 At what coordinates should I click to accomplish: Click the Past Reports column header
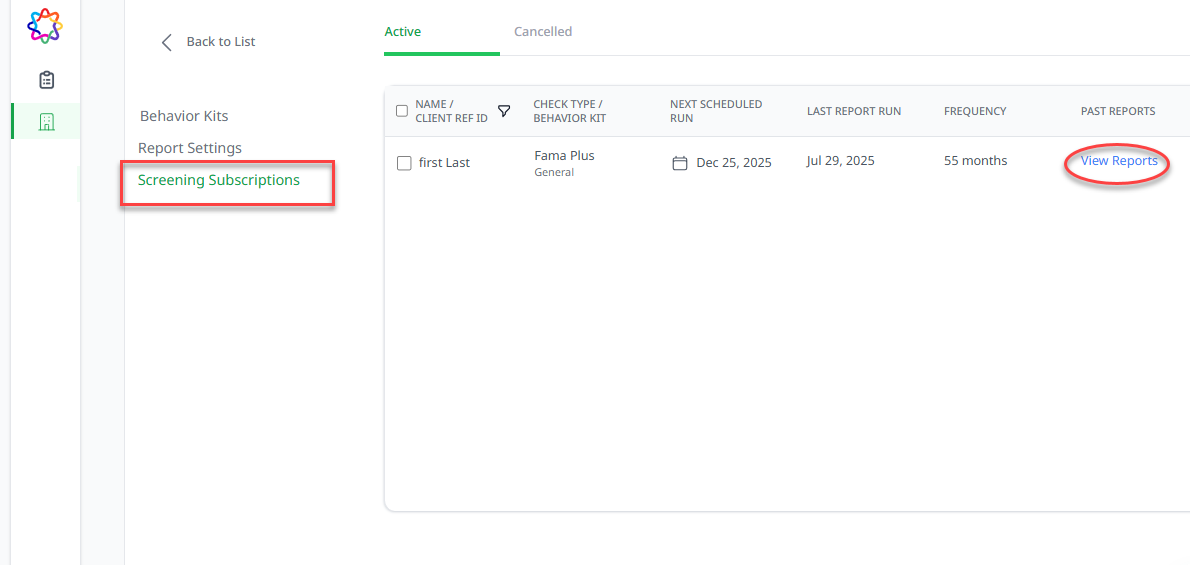[x=1118, y=112]
